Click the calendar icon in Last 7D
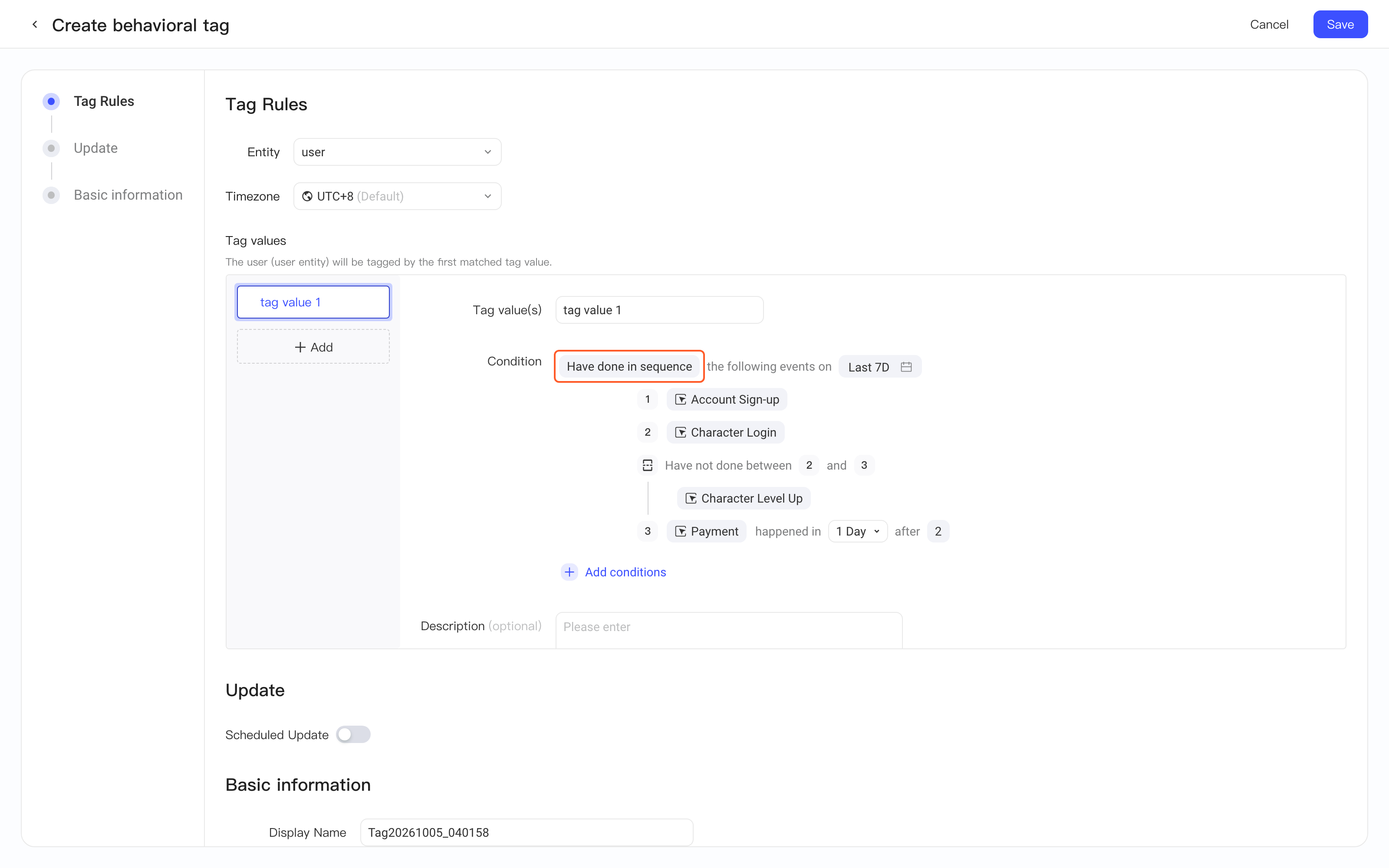The height and width of the screenshot is (868, 1389). (906, 367)
